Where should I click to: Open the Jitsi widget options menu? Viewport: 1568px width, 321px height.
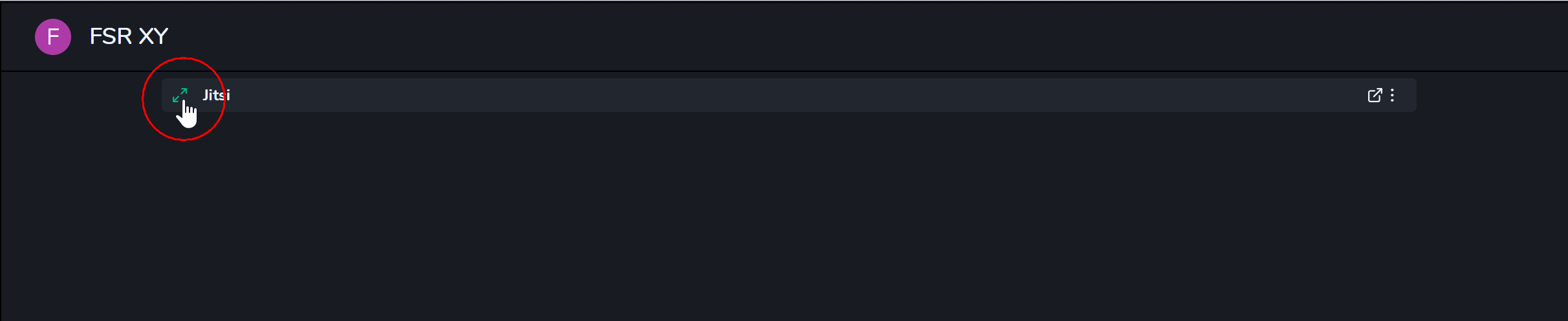(x=1392, y=95)
